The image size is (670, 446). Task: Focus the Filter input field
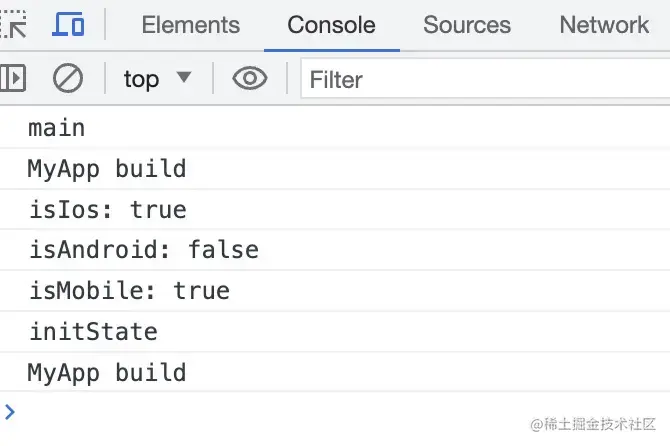tap(480, 79)
